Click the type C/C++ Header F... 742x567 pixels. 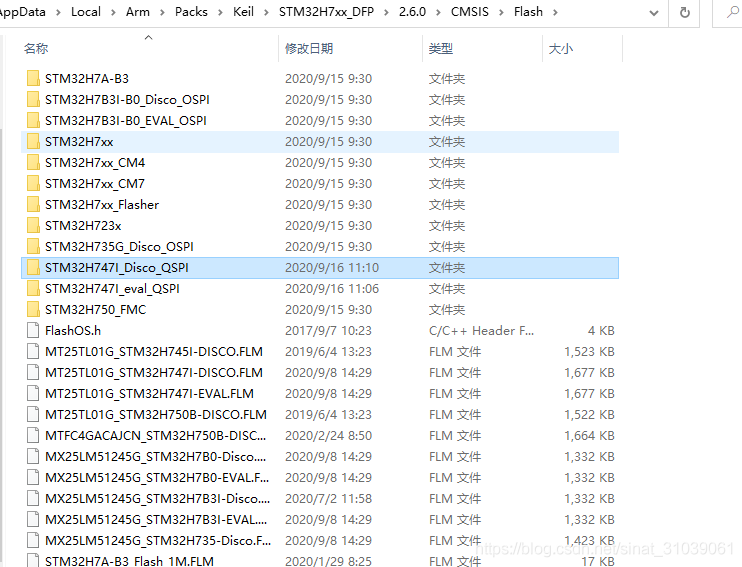[x=481, y=330]
